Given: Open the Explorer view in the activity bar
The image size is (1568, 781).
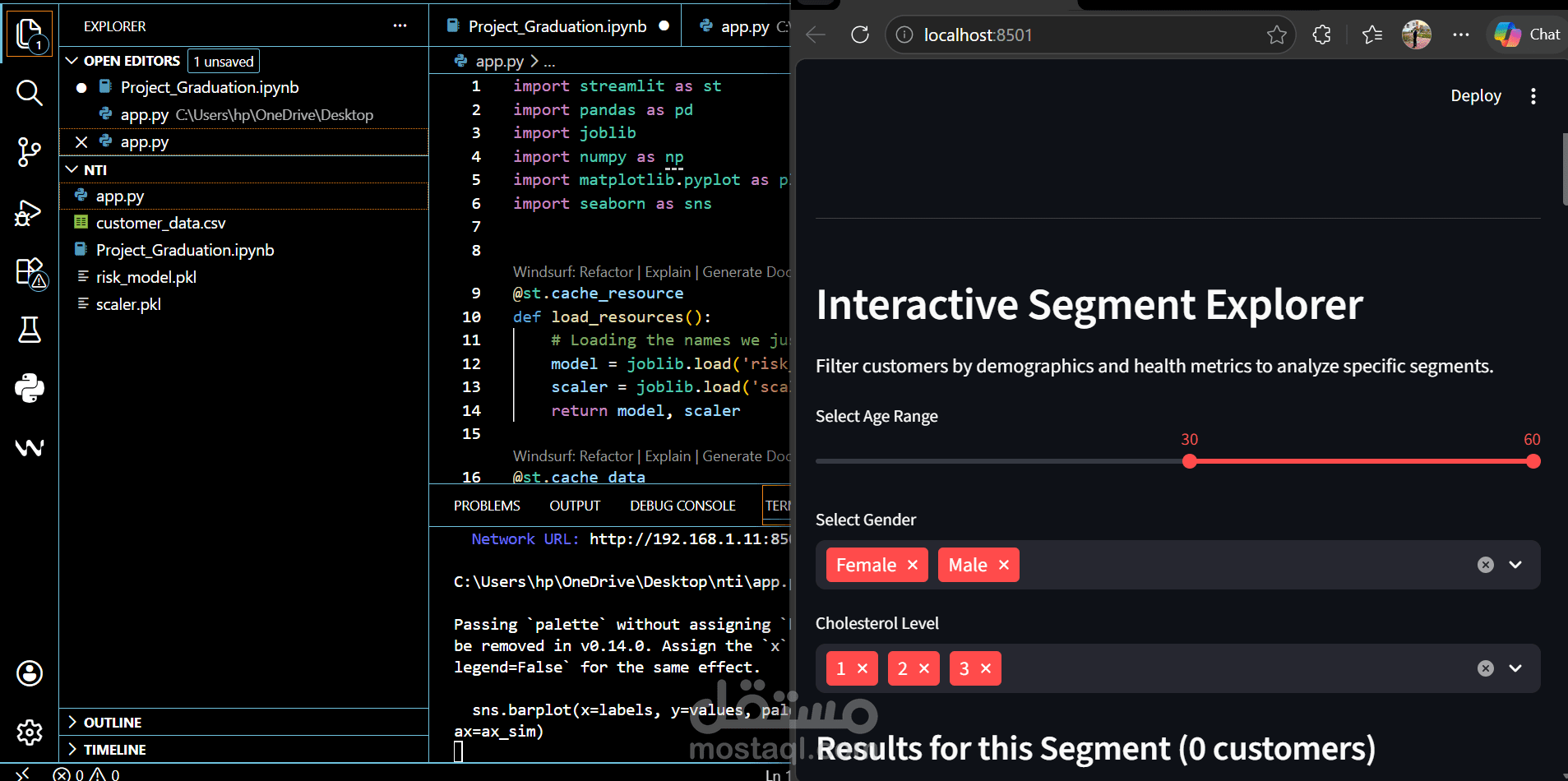Looking at the screenshot, I should [x=30, y=34].
